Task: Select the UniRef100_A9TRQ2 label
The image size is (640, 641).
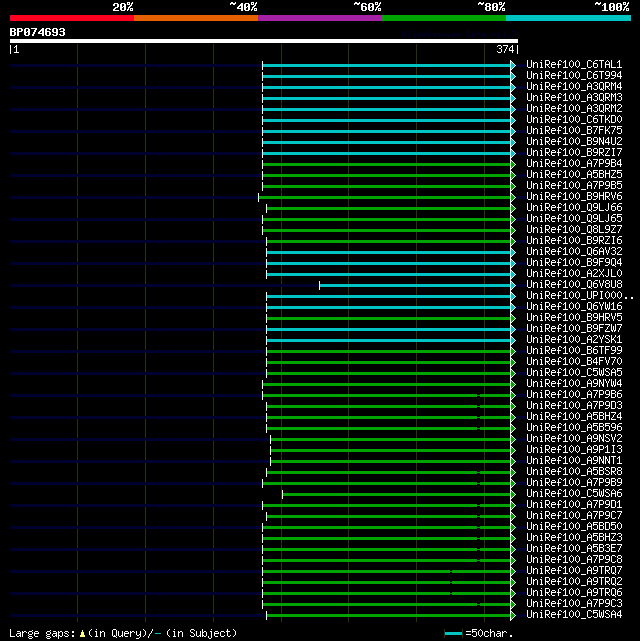Action: [574, 581]
